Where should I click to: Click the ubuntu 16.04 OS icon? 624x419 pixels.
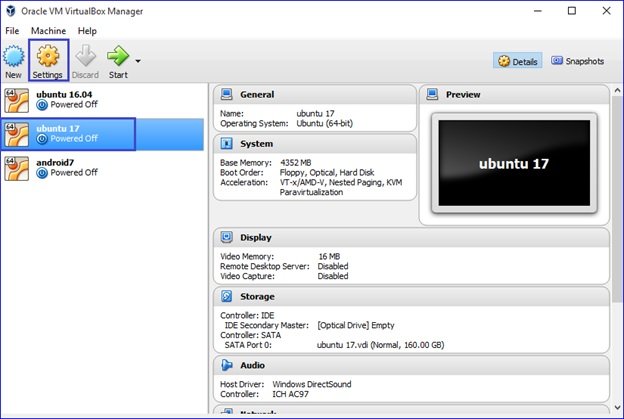[x=16, y=100]
